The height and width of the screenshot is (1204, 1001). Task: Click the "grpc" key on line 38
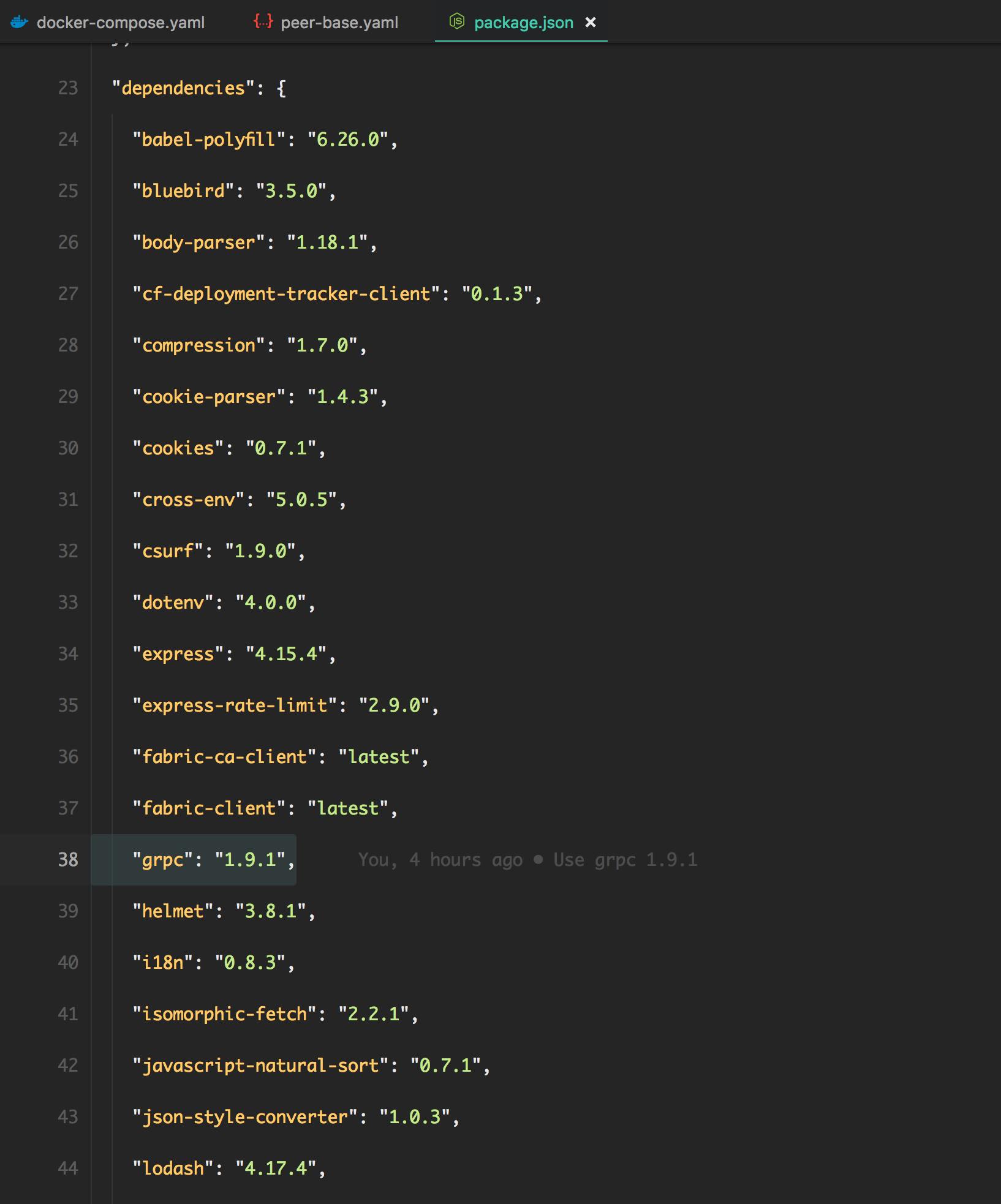coord(163,860)
